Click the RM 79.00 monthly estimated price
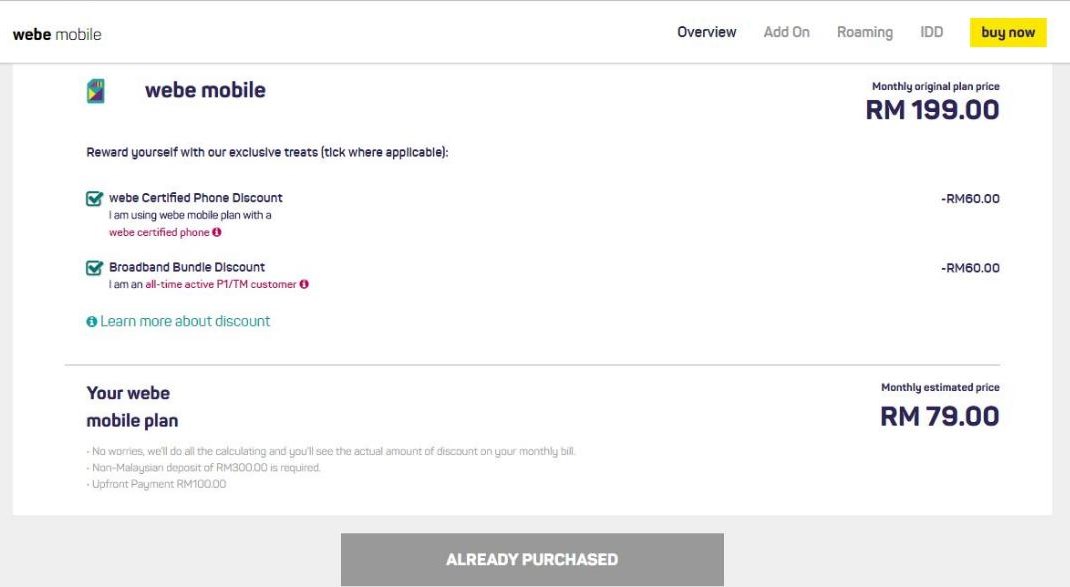Viewport: 1070px width, 587px height. tap(940, 416)
